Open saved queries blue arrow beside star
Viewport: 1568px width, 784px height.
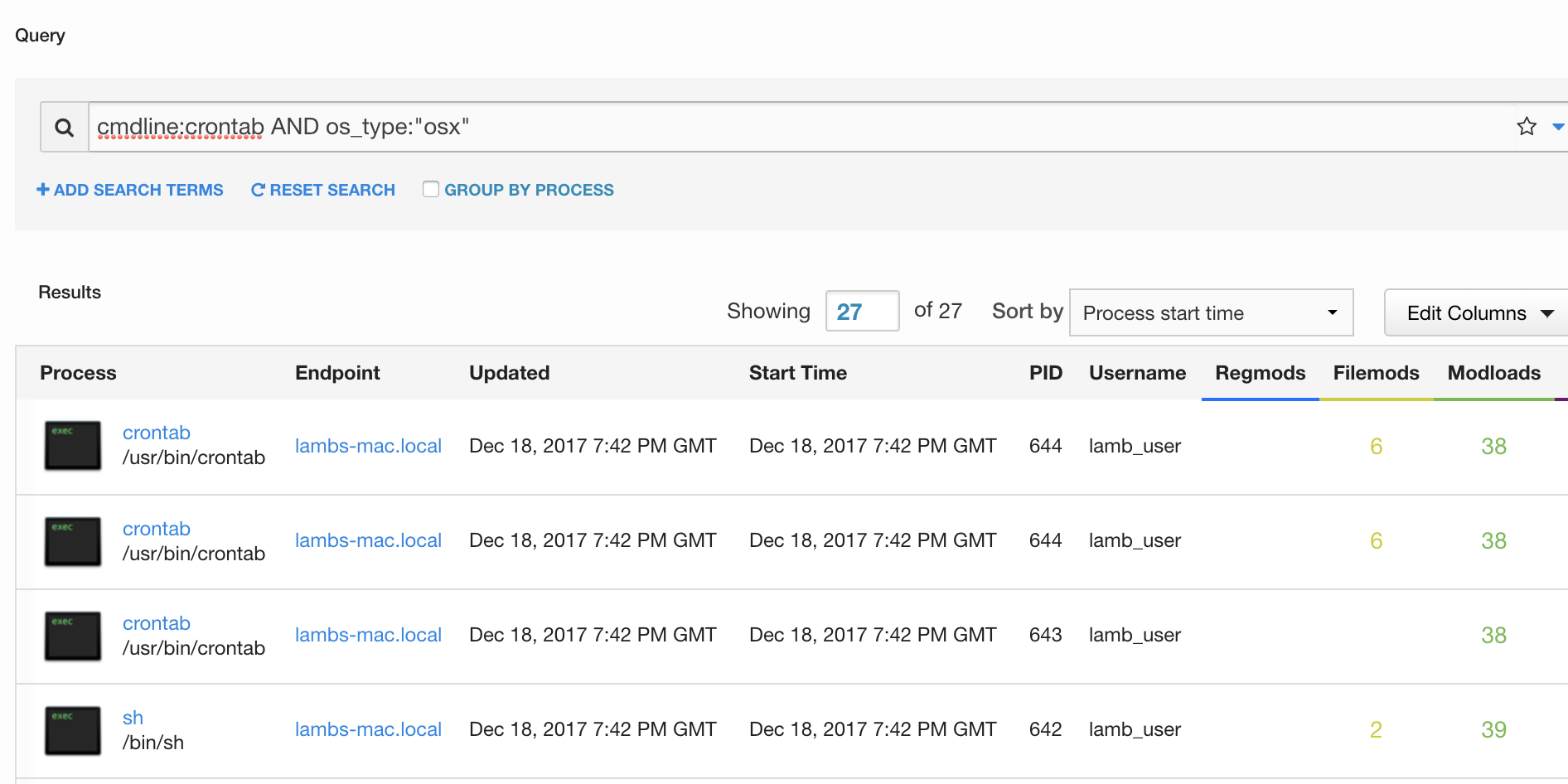tap(1557, 127)
